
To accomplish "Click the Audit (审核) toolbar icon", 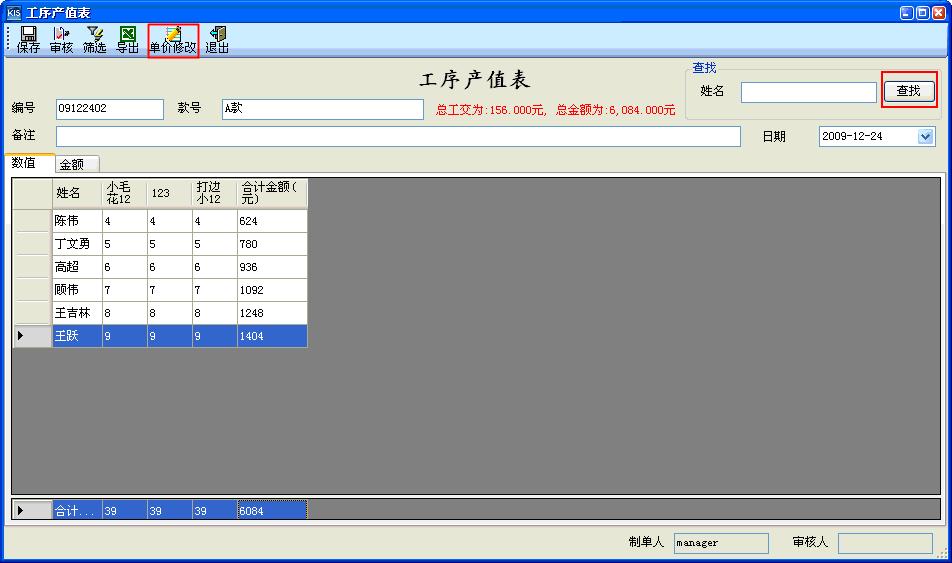I will pos(61,40).
